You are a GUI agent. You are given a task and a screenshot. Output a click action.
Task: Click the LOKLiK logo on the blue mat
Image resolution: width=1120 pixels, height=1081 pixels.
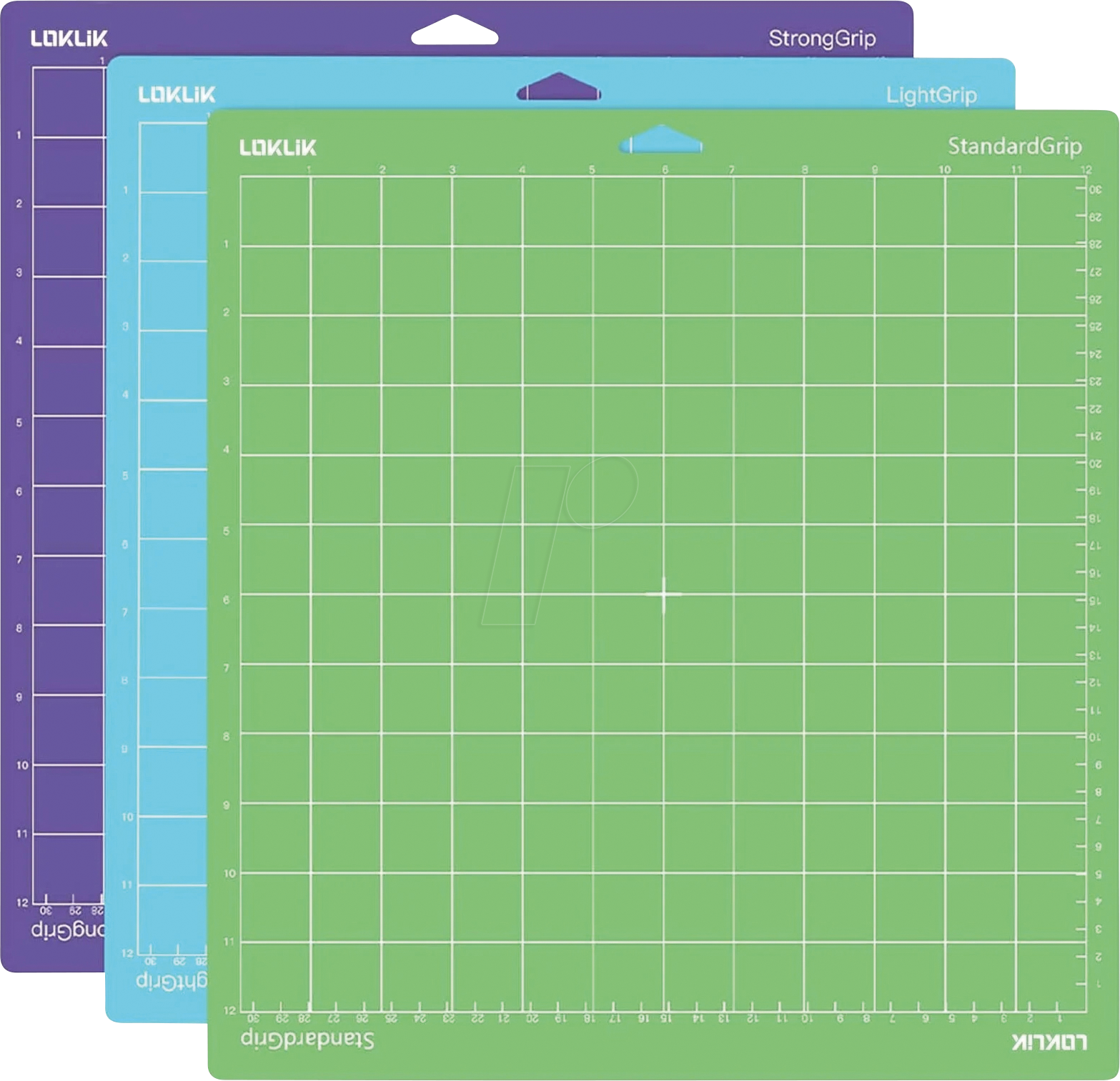tap(177, 94)
